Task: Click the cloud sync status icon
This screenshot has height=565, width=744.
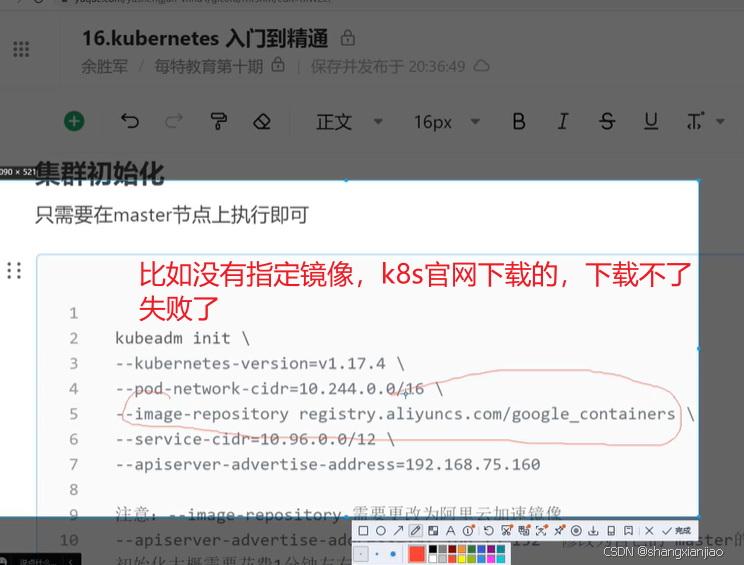Action: tap(482, 66)
